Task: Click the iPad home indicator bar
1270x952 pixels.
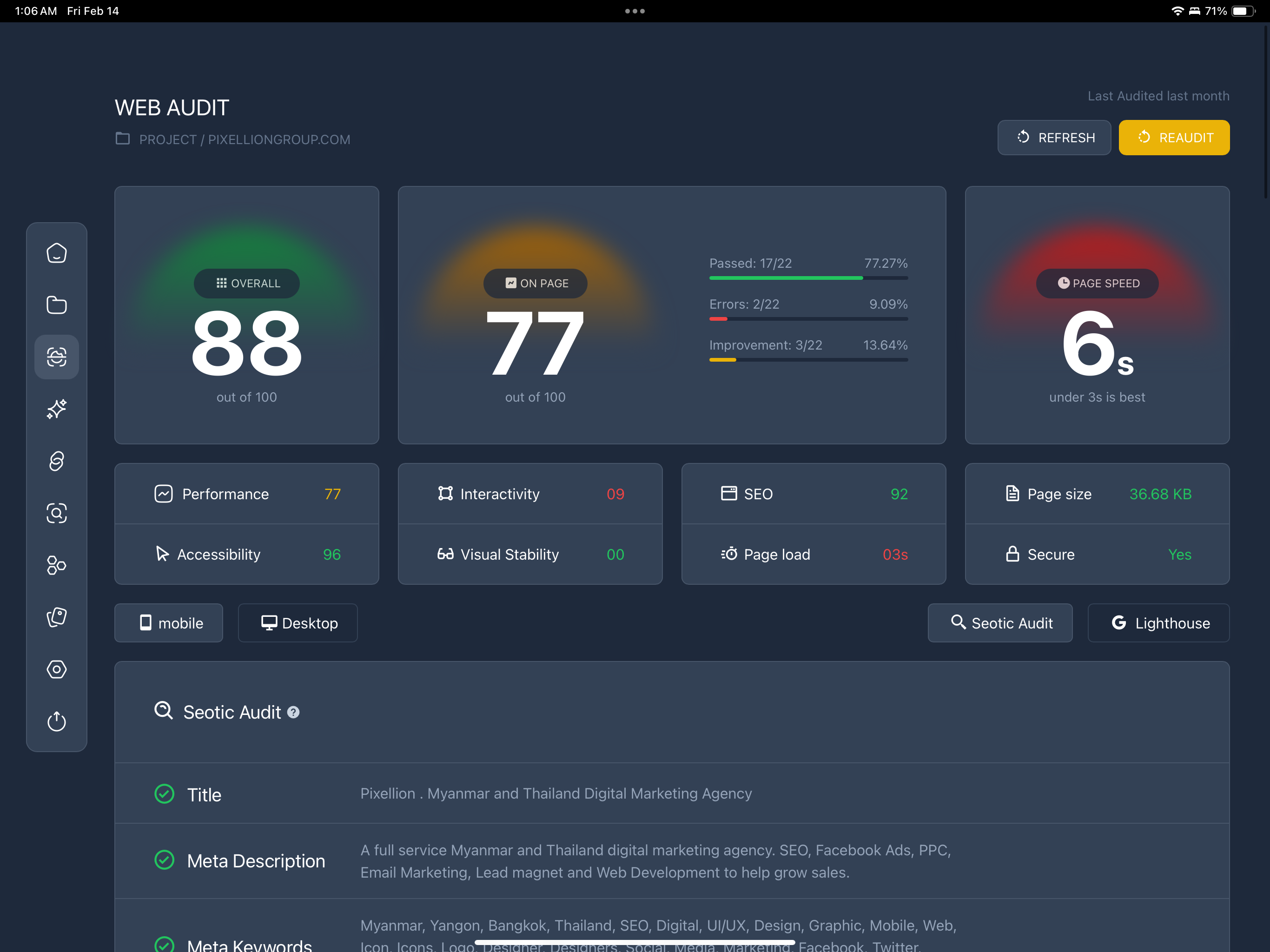Action: pyautogui.click(x=635, y=942)
